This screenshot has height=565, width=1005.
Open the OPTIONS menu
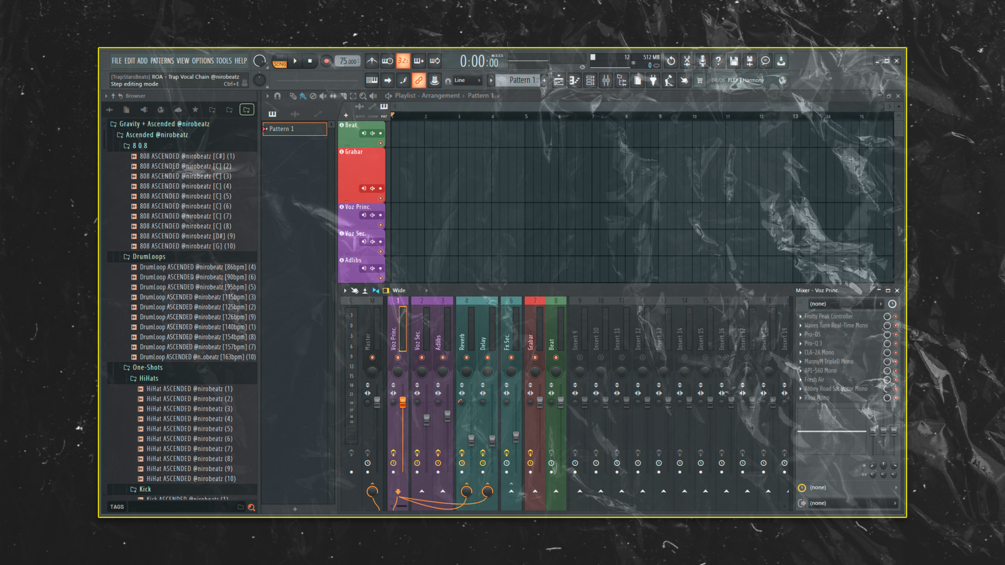tap(203, 61)
